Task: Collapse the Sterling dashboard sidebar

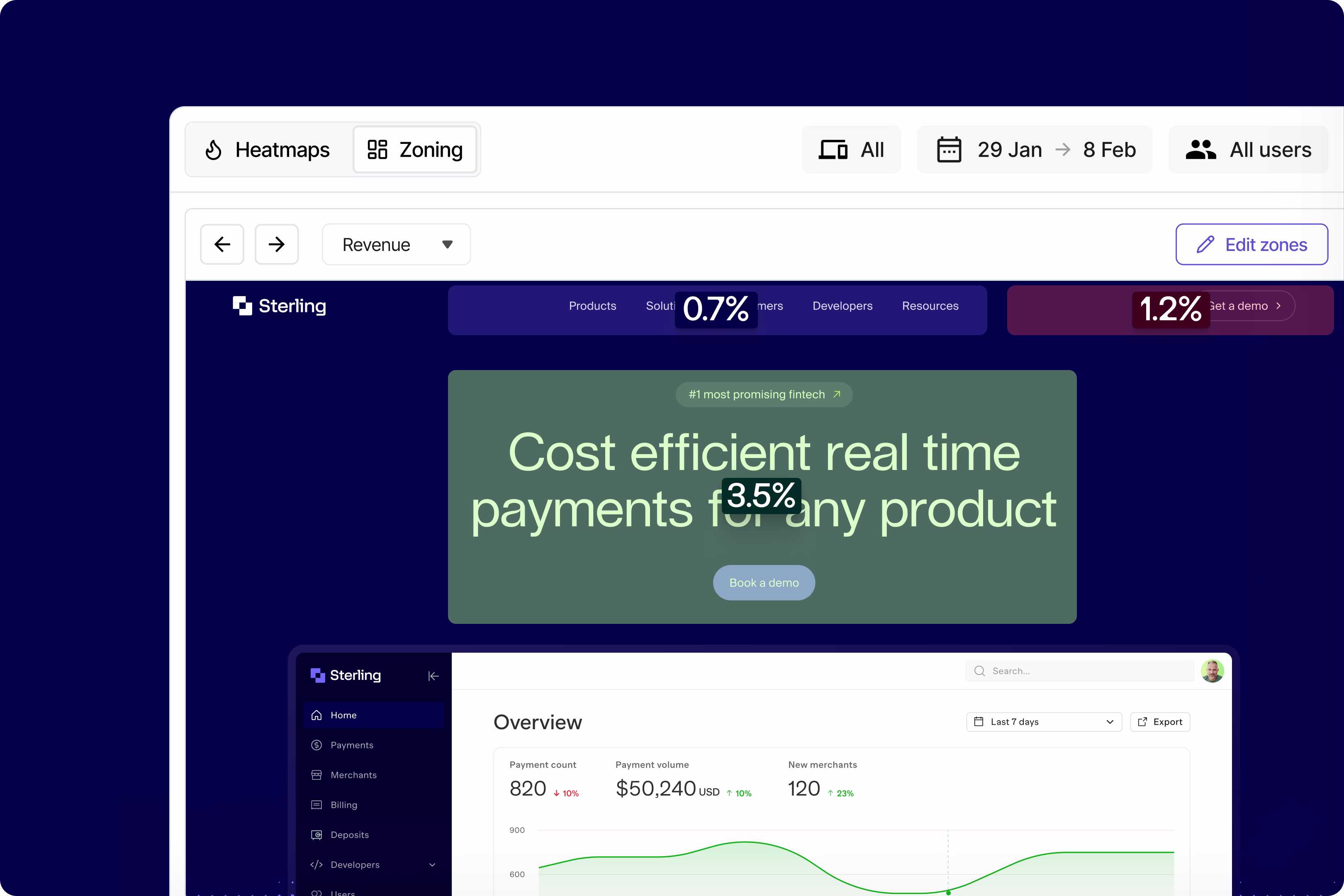Action: point(433,675)
